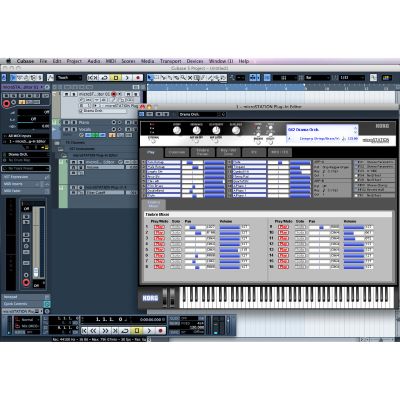Viewport: 400px width, 400px height.
Task: Select the Timbre Mixer tab
Action: (154, 204)
